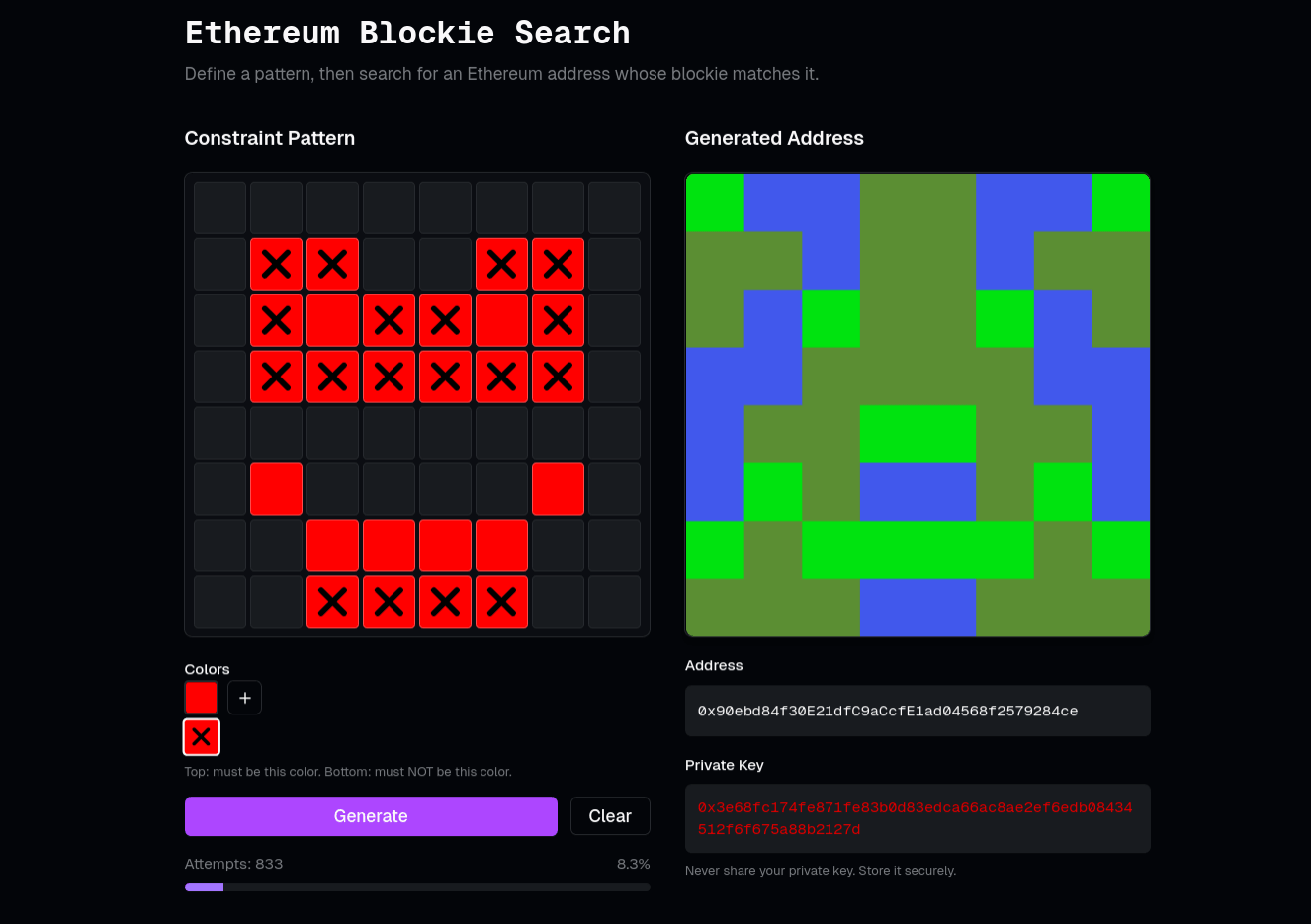Click the 'Colors' label
This screenshot has height=924, width=1311.
point(207,669)
